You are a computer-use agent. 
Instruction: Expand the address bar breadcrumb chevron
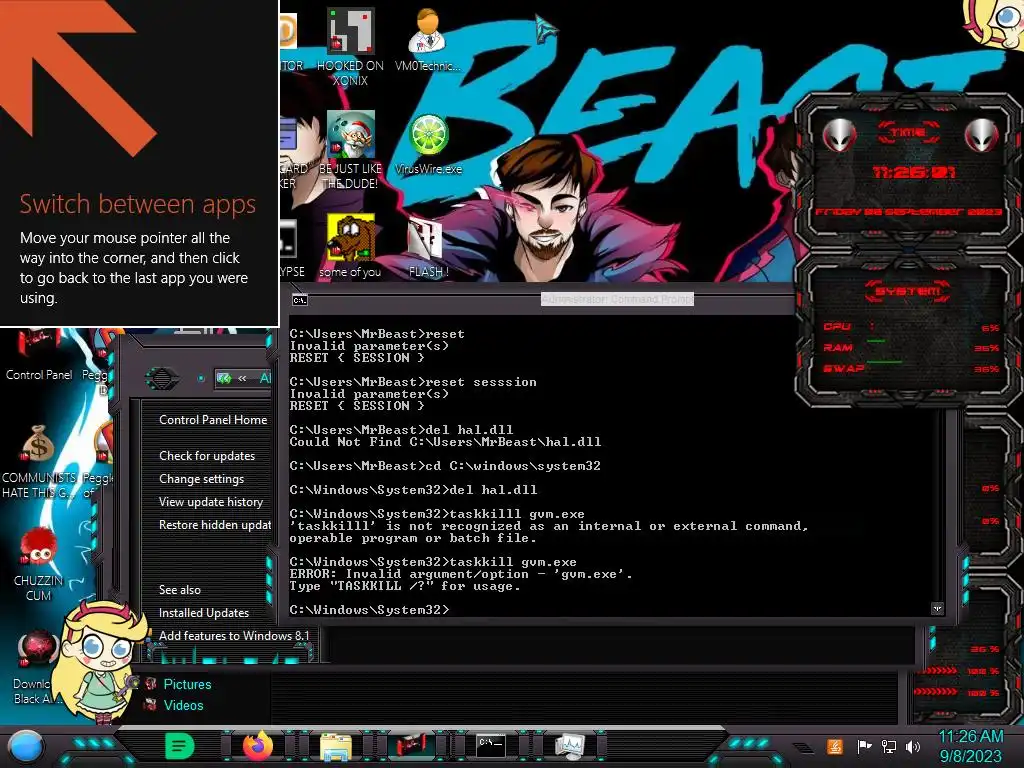242,378
